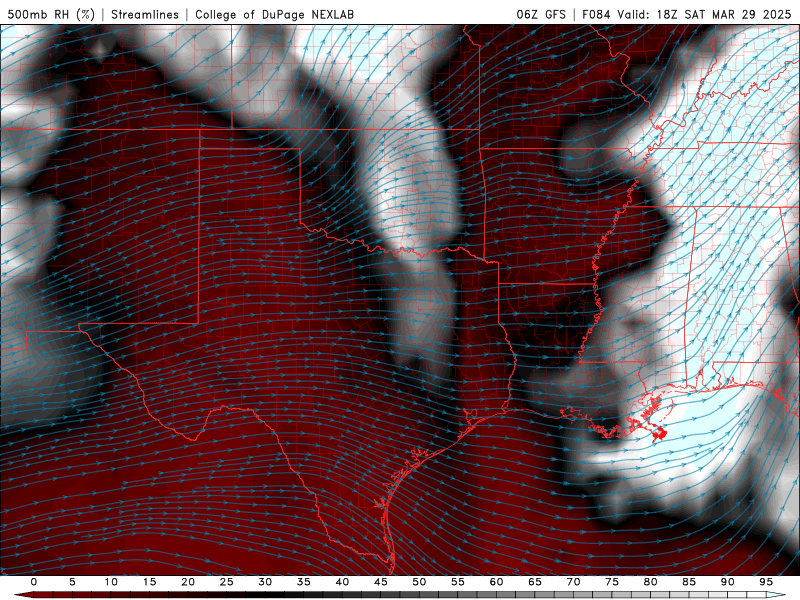Click the '90' value on the color scale

(728, 582)
